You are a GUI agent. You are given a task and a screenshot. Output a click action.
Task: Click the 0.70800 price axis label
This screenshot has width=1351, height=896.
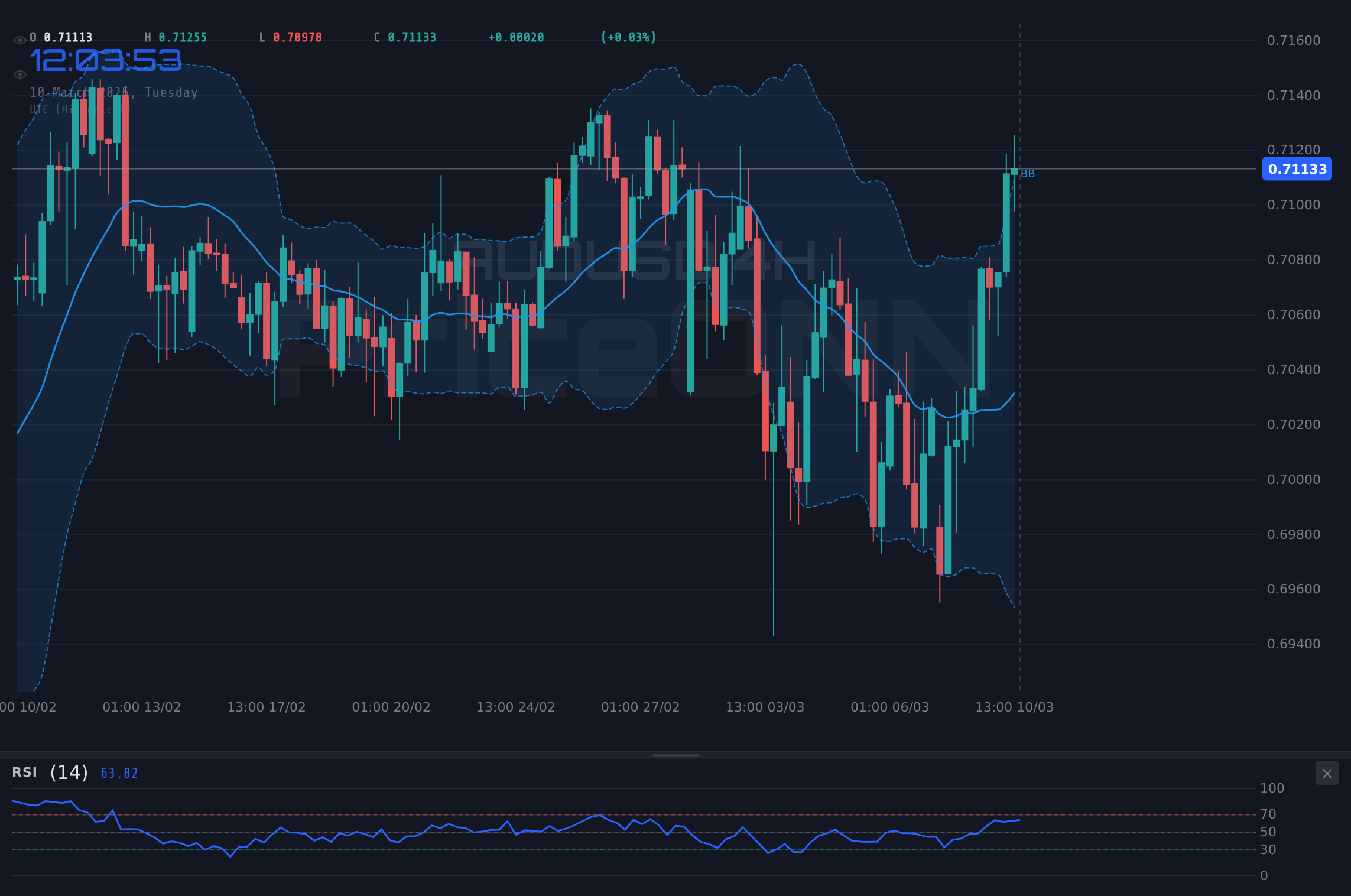click(1294, 260)
